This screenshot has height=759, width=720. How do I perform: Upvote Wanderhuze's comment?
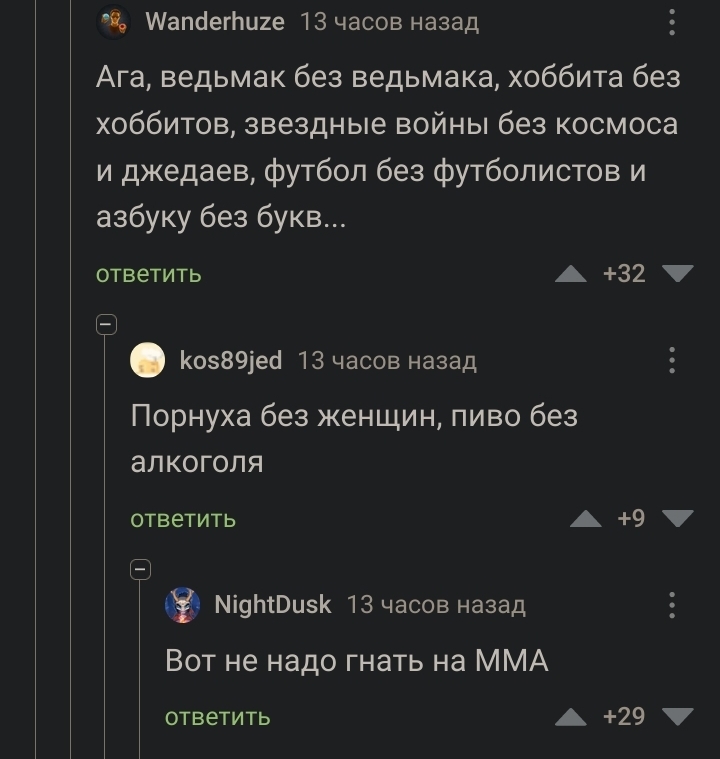pos(571,274)
